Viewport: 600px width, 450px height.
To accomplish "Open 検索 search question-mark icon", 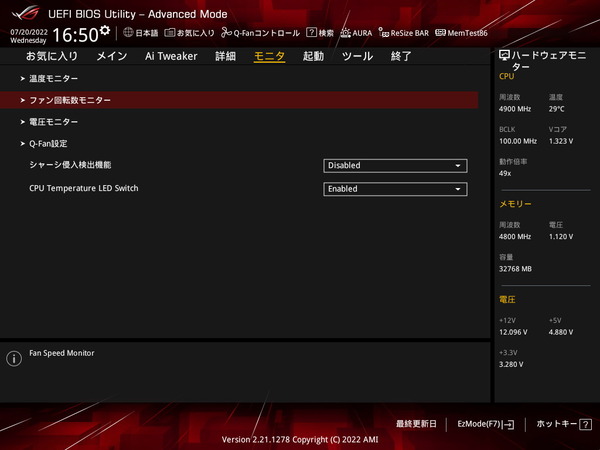I will pyautogui.click(x=311, y=33).
